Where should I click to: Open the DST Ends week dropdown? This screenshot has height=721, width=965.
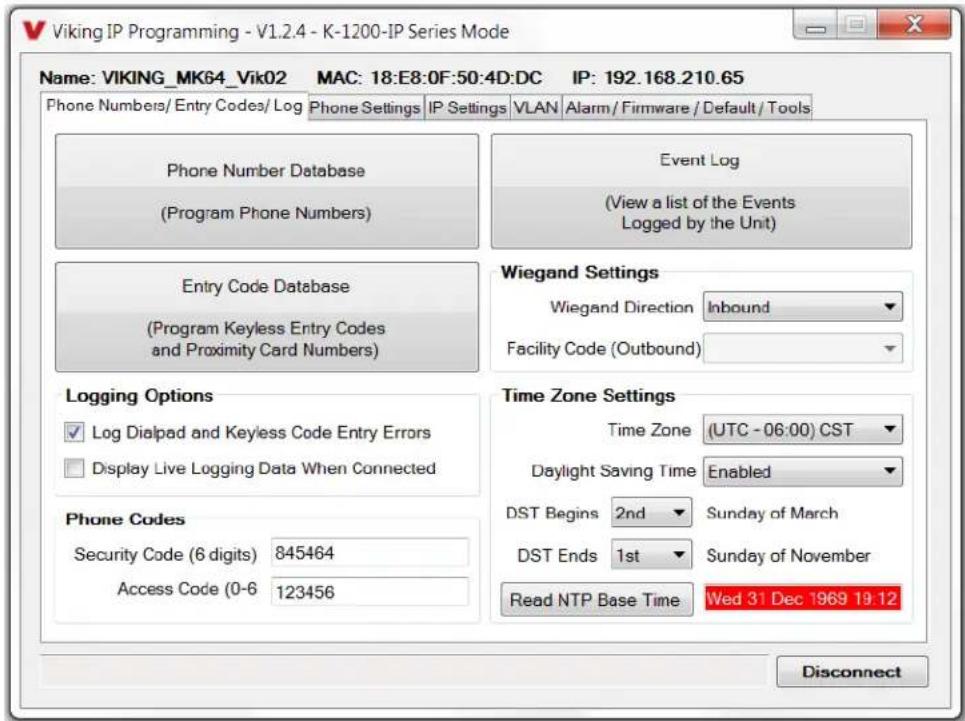tap(651, 555)
